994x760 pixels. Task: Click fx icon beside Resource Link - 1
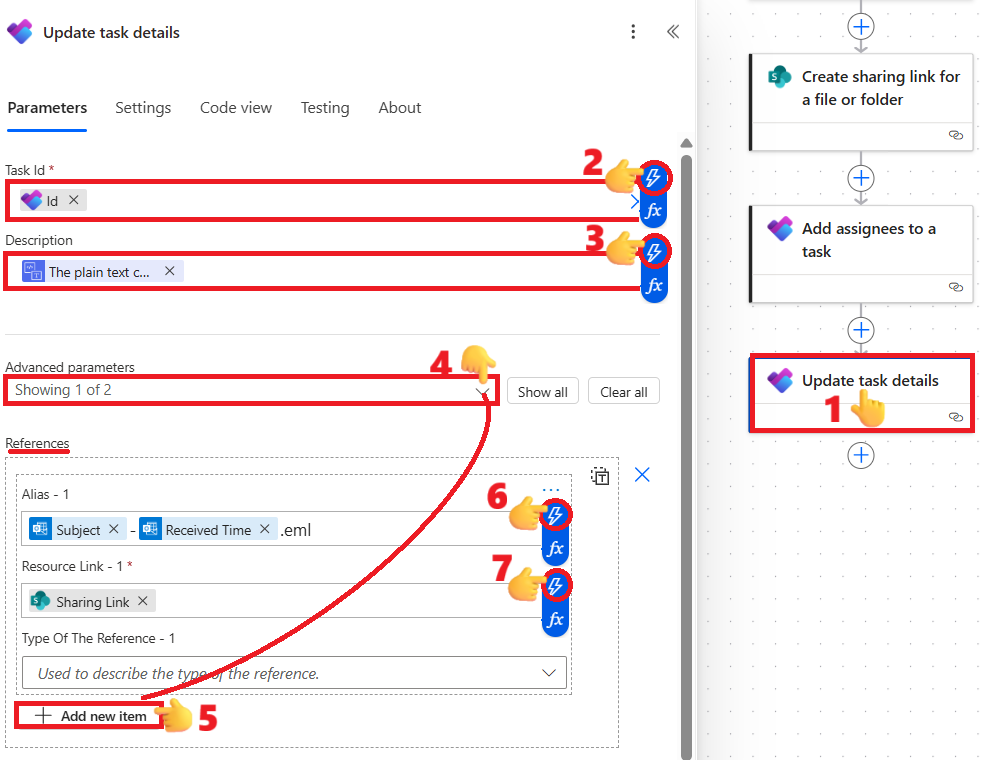[x=556, y=620]
